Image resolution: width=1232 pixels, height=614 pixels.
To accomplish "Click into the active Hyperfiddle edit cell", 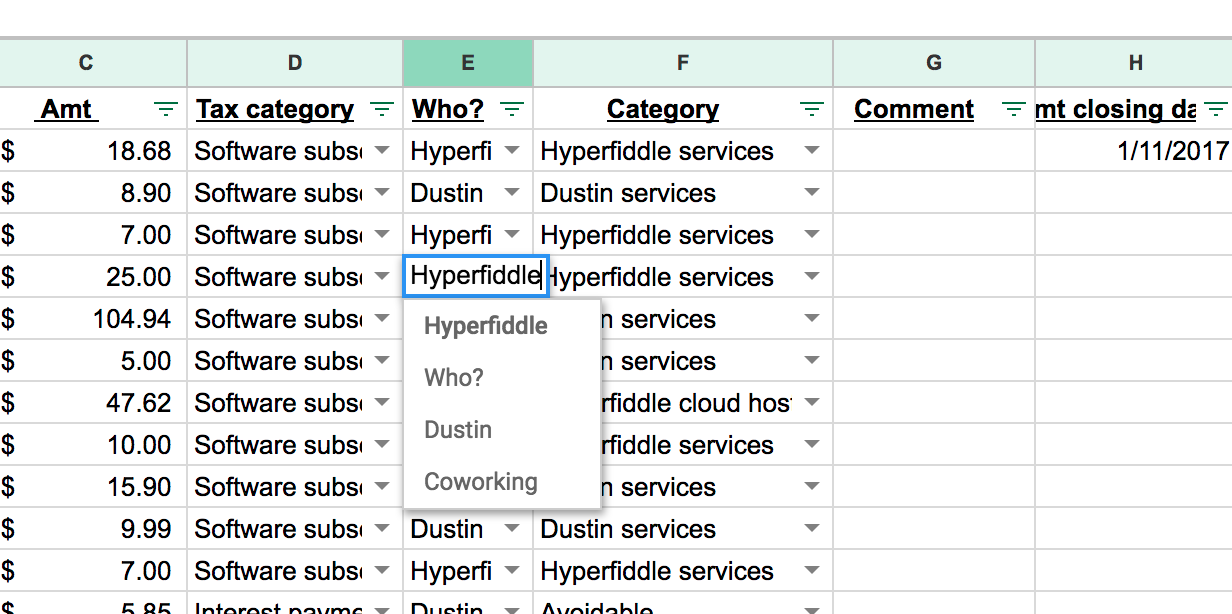I will click(476, 276).
